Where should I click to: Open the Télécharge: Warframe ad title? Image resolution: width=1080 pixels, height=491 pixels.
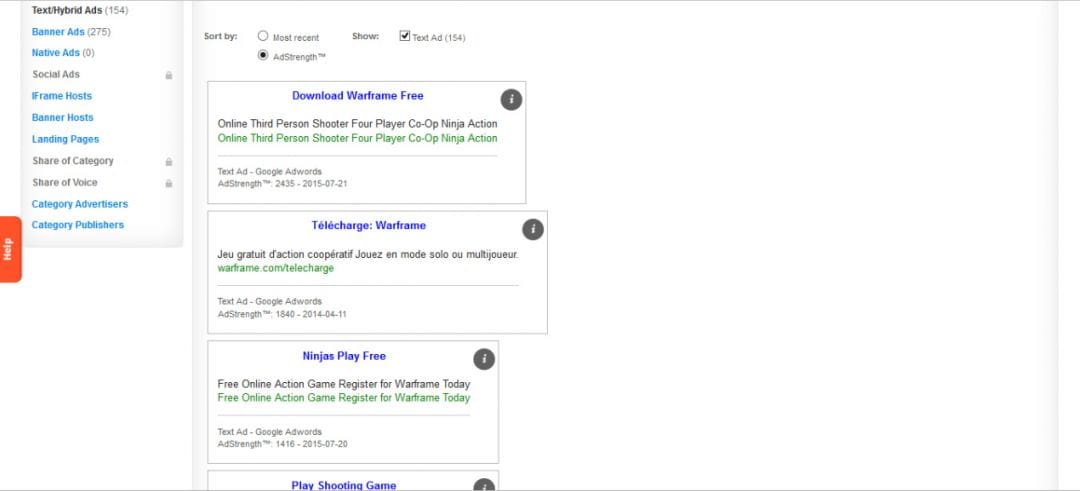pyautogui.click(x=368, y=225)
